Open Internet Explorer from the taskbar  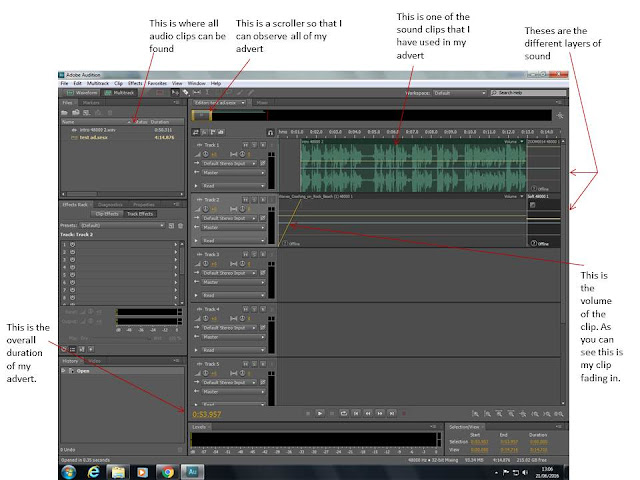tap(94, 472)
